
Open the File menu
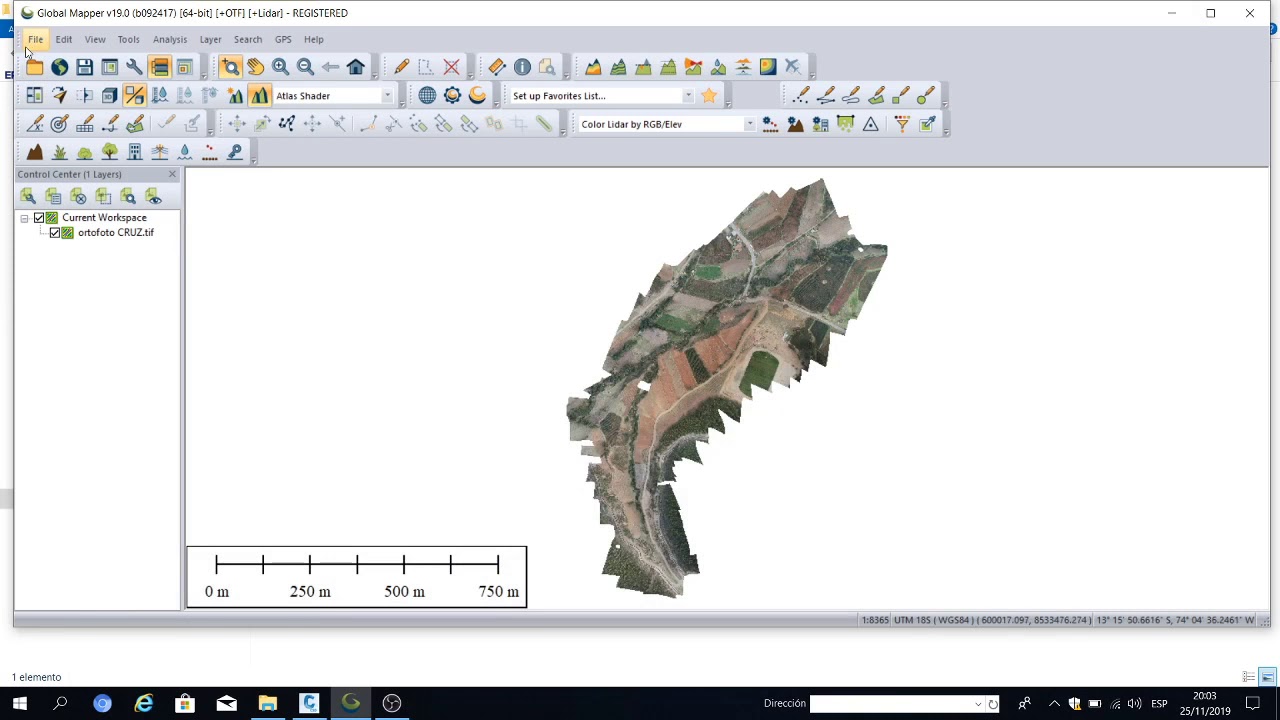pyautogui.click(x=35, y=40)
